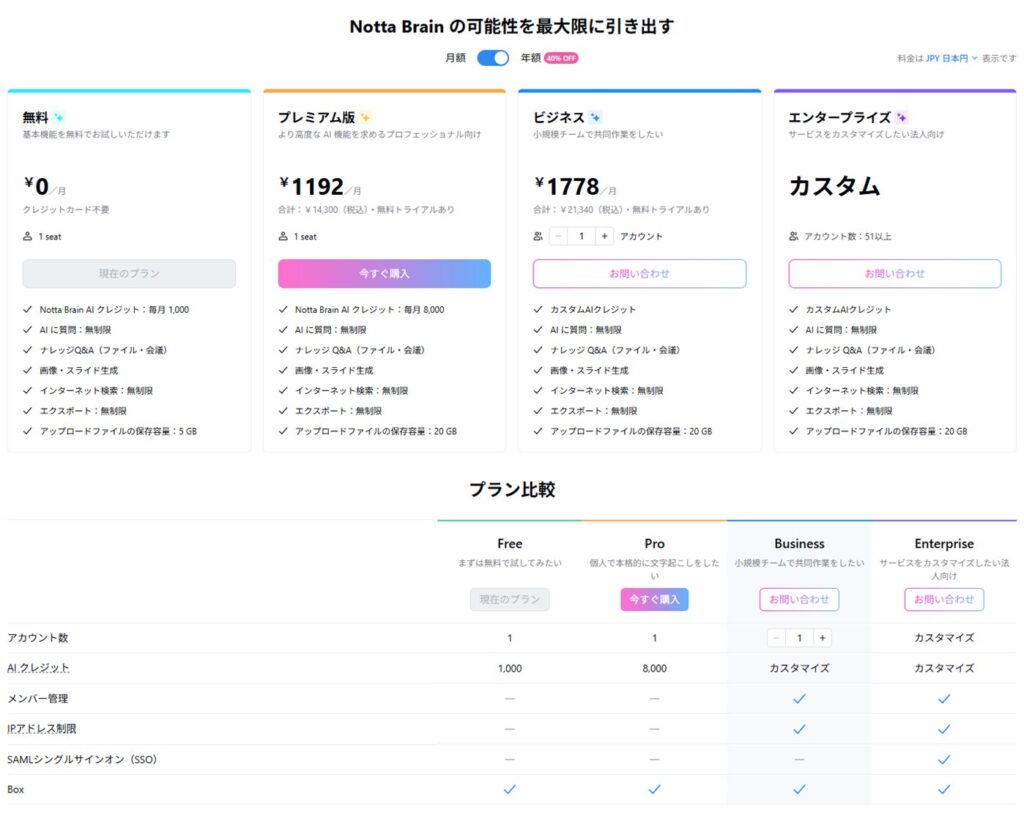This screenshot has height=824, width=1024.
Task: Click the seat icon in the プレミアム版 card
Action: [x=283, y=237]
